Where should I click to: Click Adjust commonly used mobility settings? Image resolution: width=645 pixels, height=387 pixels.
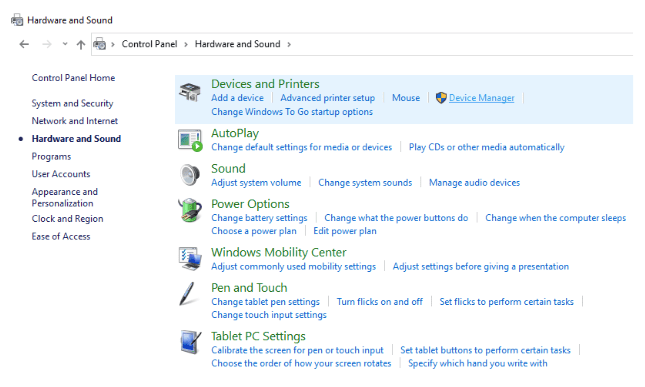click(293, 266)
